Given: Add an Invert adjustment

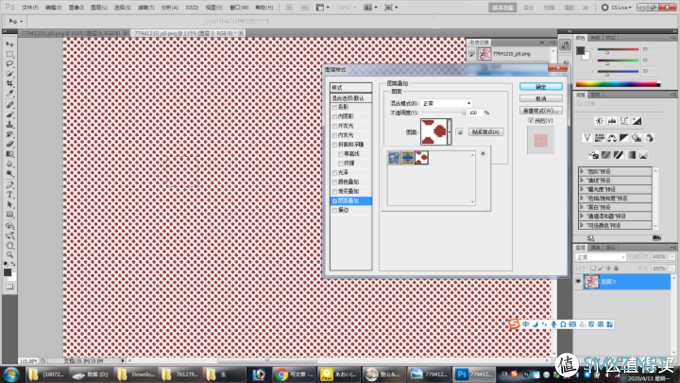Looking at the screenshot, I should pos(594,155).
